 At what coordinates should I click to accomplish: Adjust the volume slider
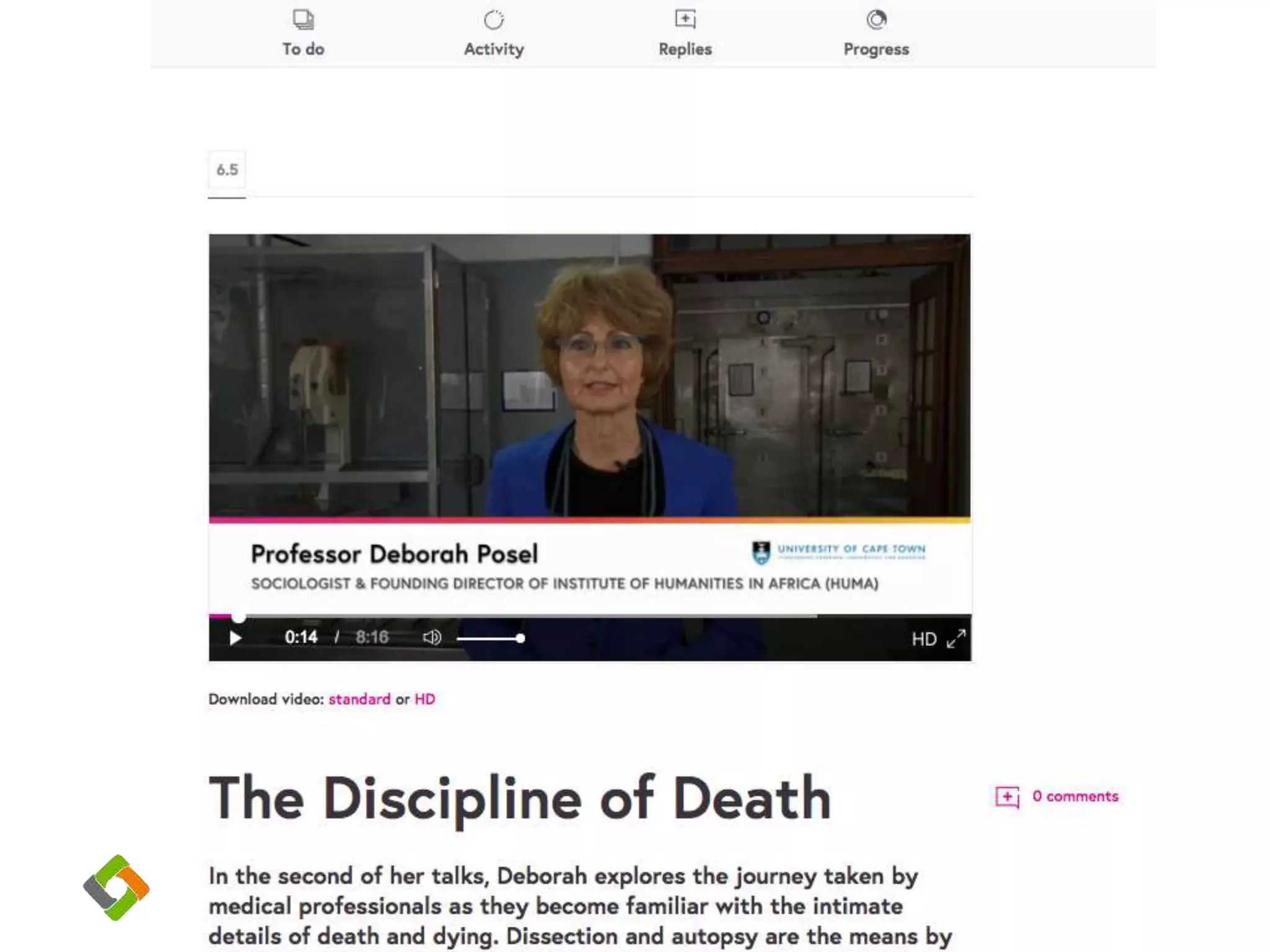point(491,638)
